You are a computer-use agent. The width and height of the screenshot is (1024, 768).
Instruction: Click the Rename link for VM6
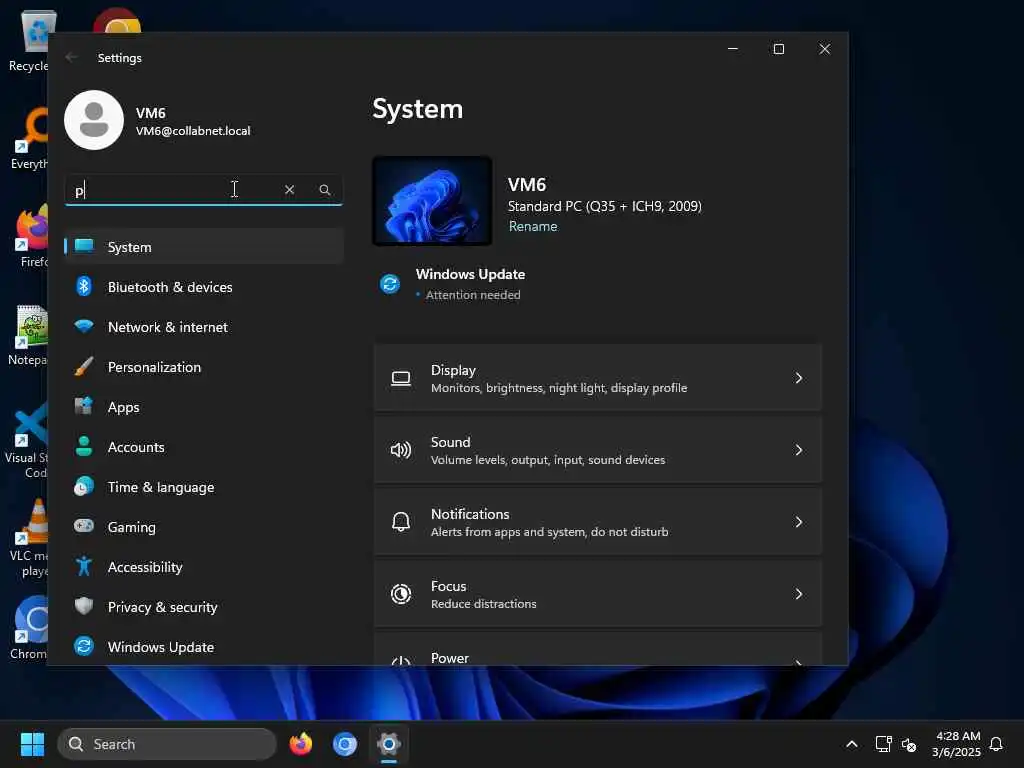533,226
